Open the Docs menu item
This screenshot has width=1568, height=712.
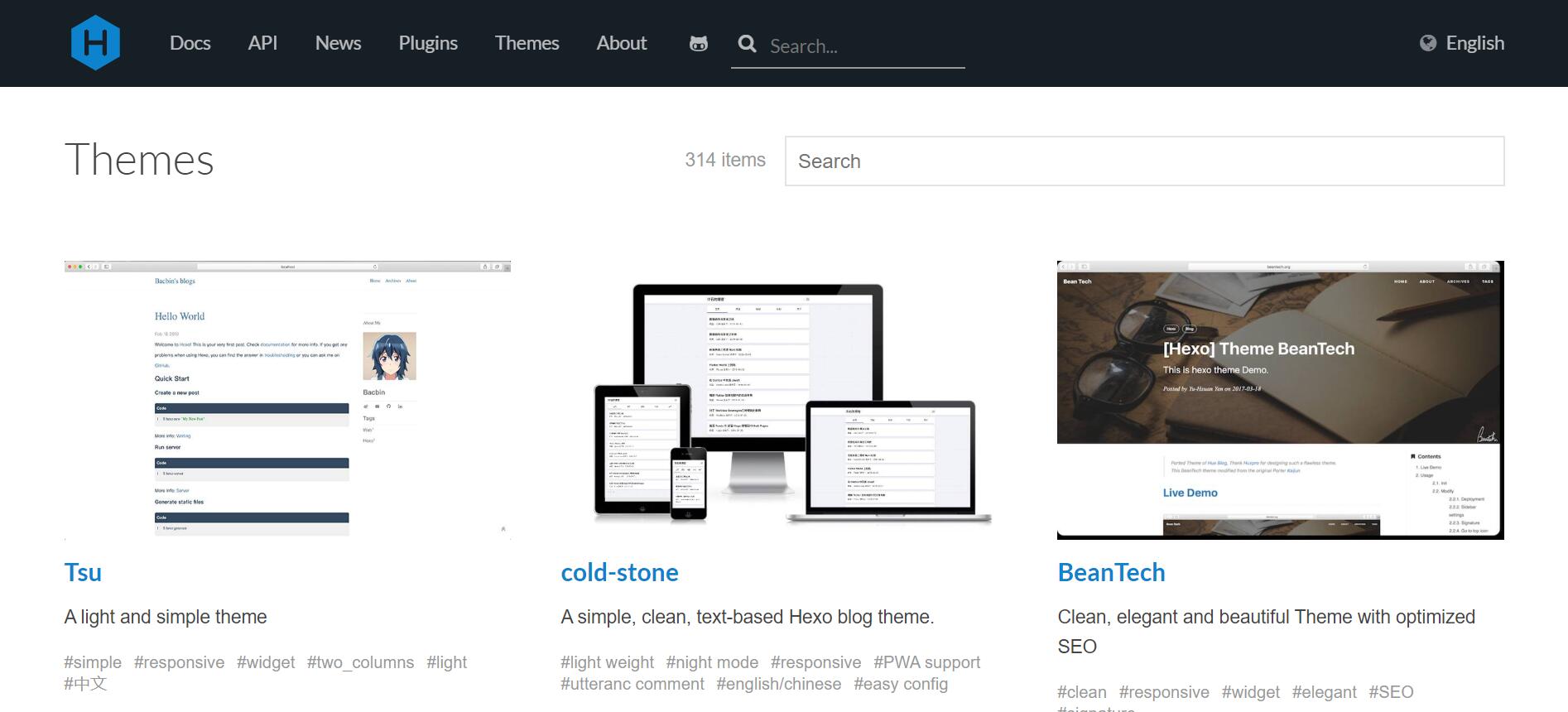190,43
